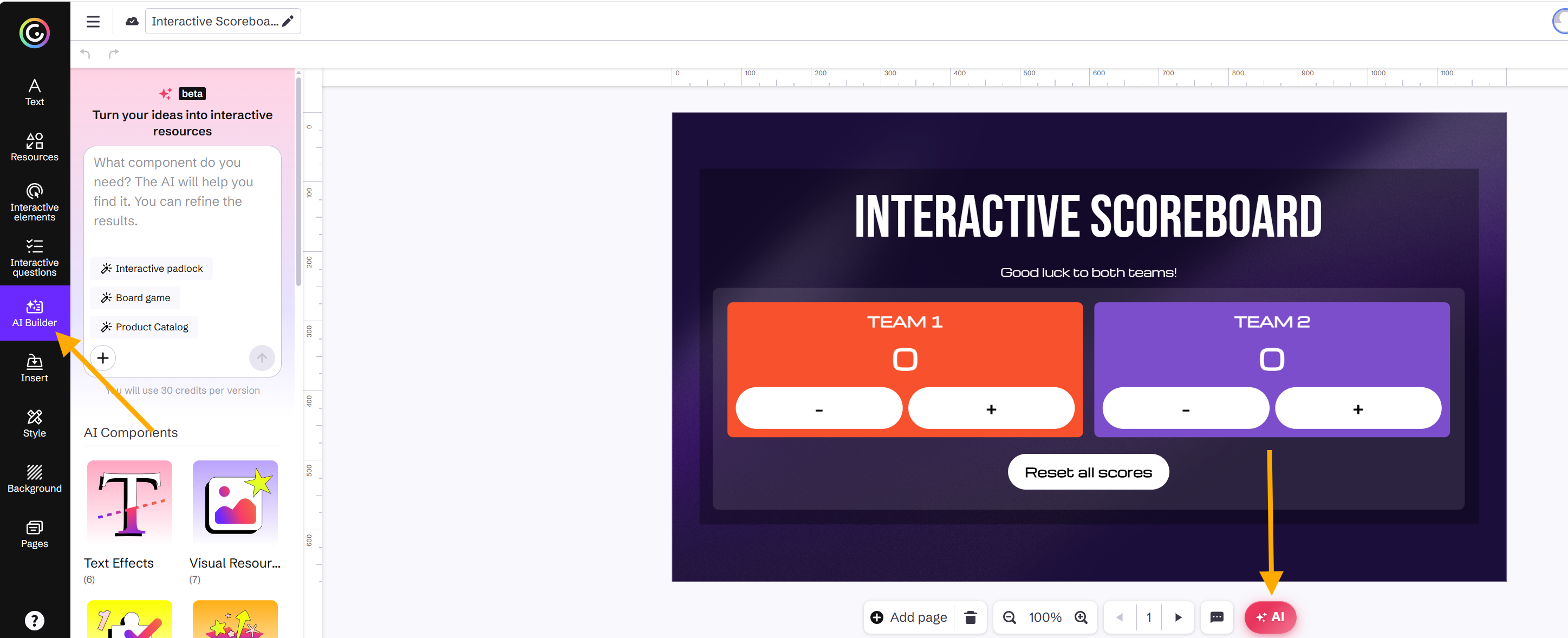Screen dimensions: 1568x638
Task: Click the 100% zoom level value
Action: pyautogui.click(x=1045, y=618)
